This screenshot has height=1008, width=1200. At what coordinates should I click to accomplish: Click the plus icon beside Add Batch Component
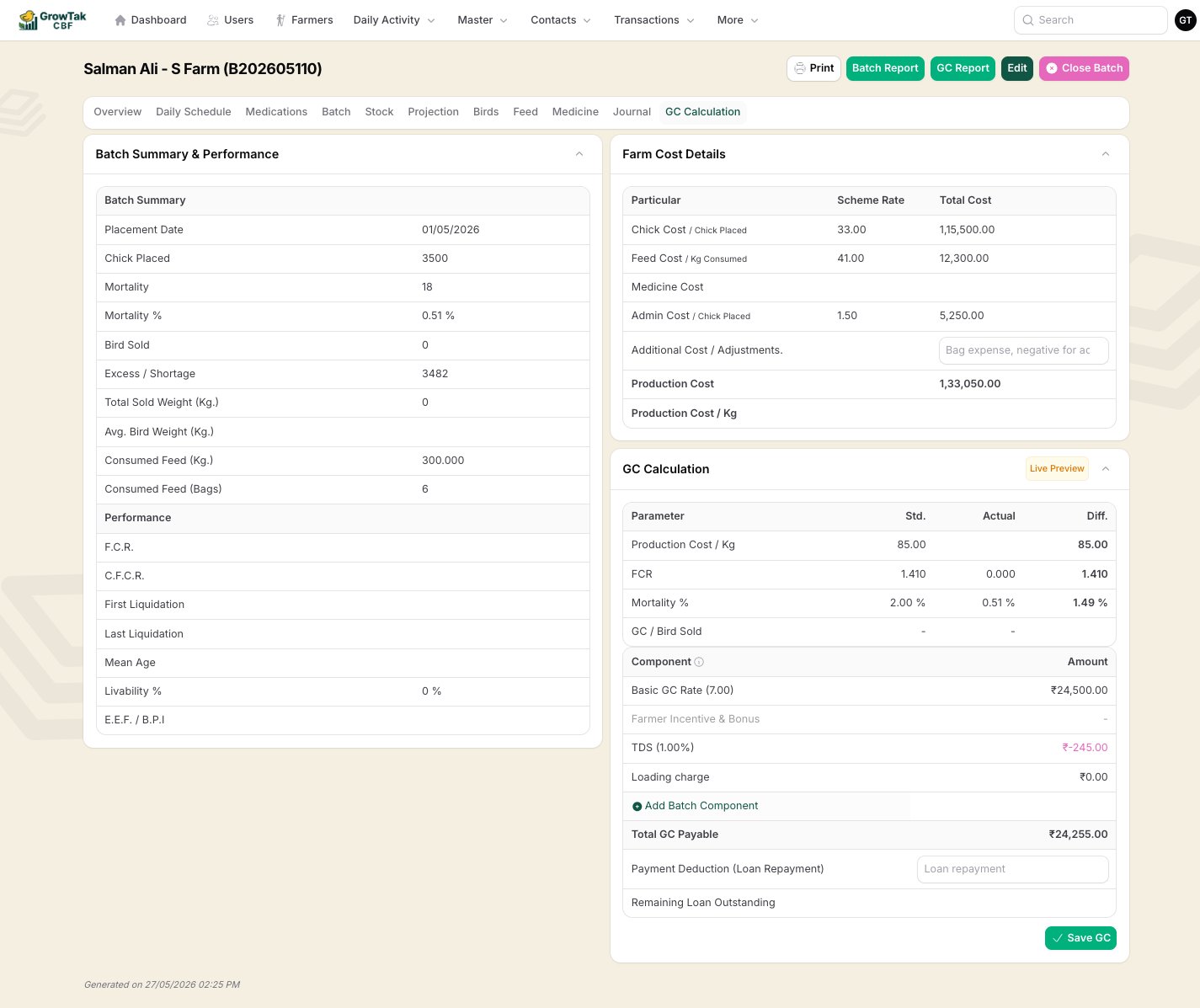tap(637, 807)
